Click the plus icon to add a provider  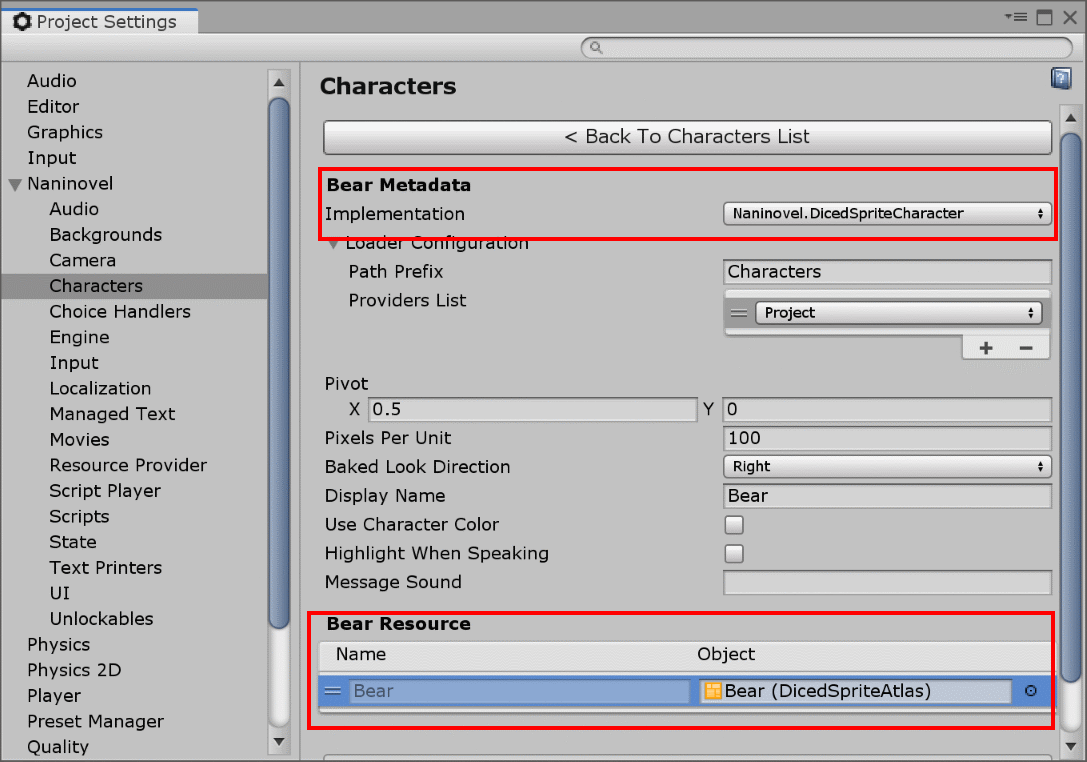pyautogui.click(x=985, y=345)
